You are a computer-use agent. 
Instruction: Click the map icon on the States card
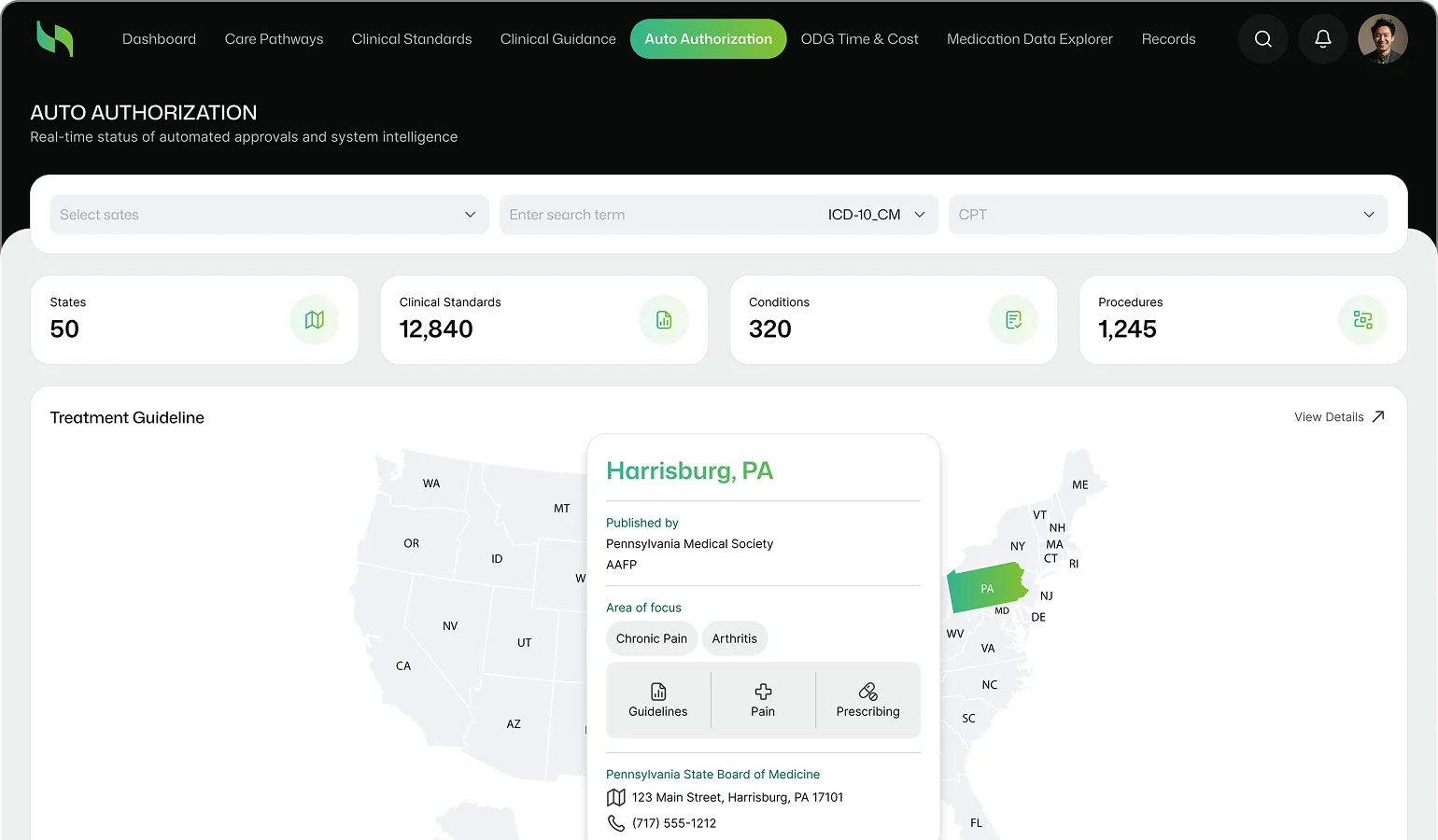click(x=314, y=319)
